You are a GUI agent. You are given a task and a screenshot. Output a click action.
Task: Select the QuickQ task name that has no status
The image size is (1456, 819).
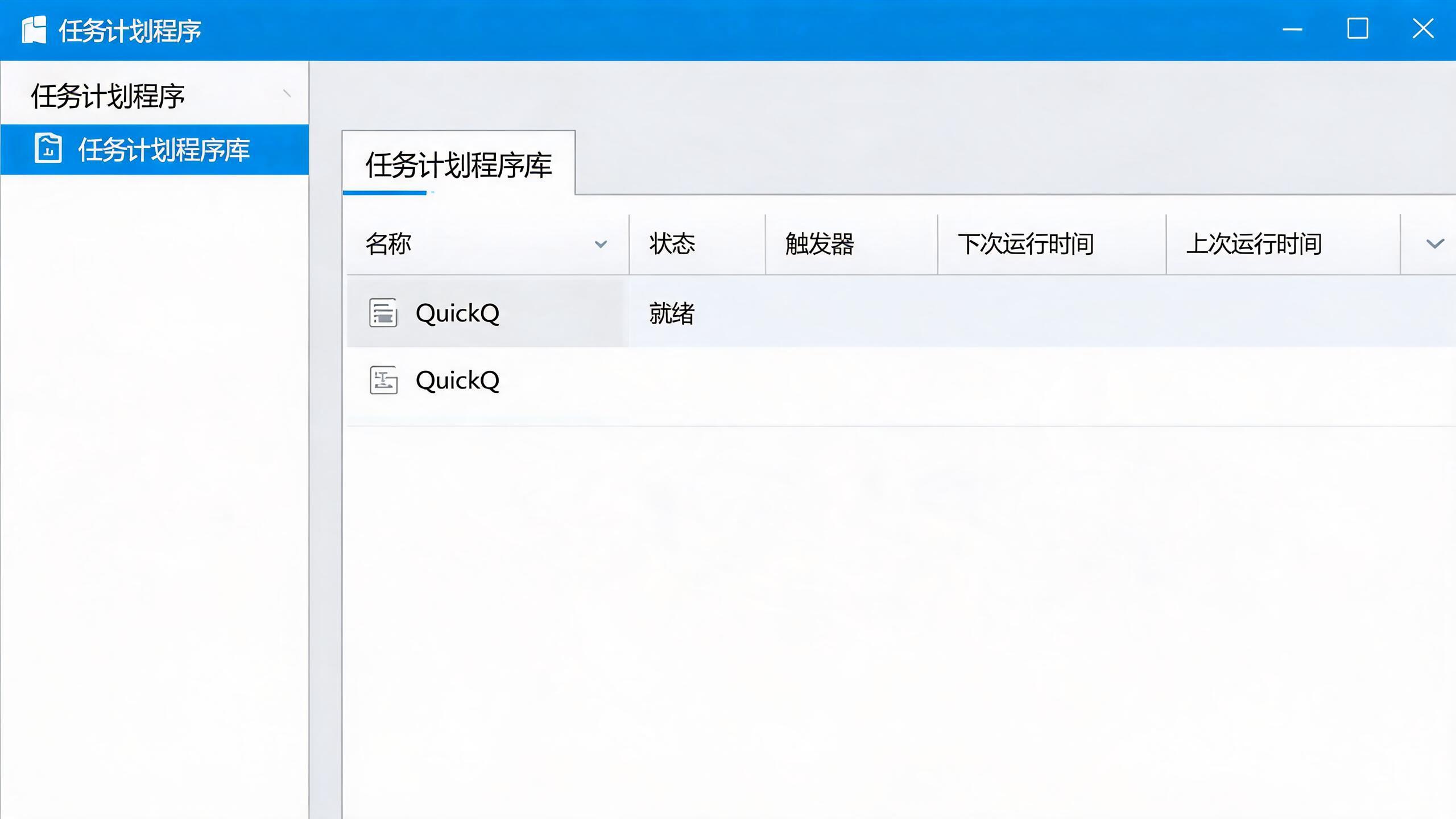point(457,380)
